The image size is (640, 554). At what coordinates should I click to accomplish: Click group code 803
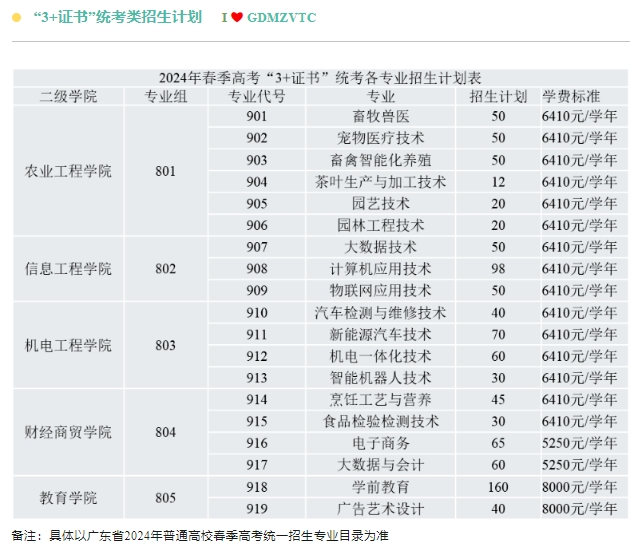tap(165, 345)
